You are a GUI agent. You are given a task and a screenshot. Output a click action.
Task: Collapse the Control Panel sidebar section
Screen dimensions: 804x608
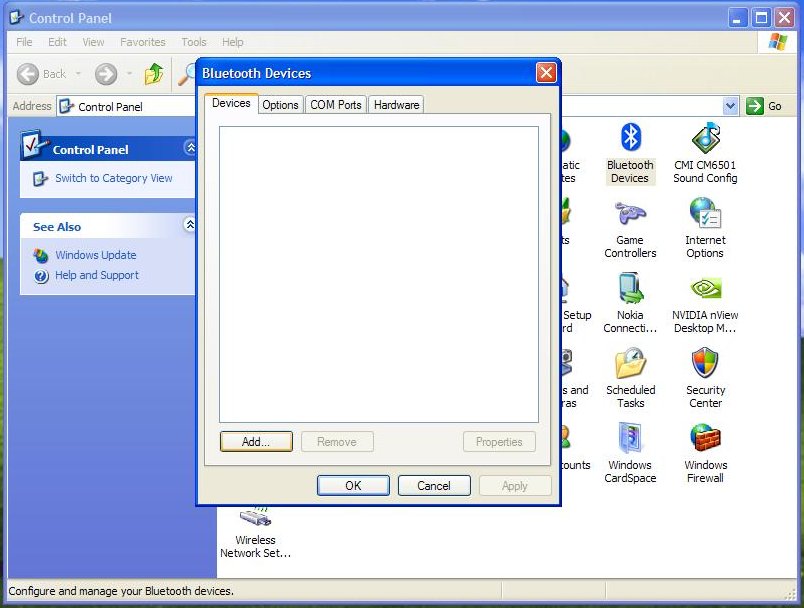pos(190,148)
